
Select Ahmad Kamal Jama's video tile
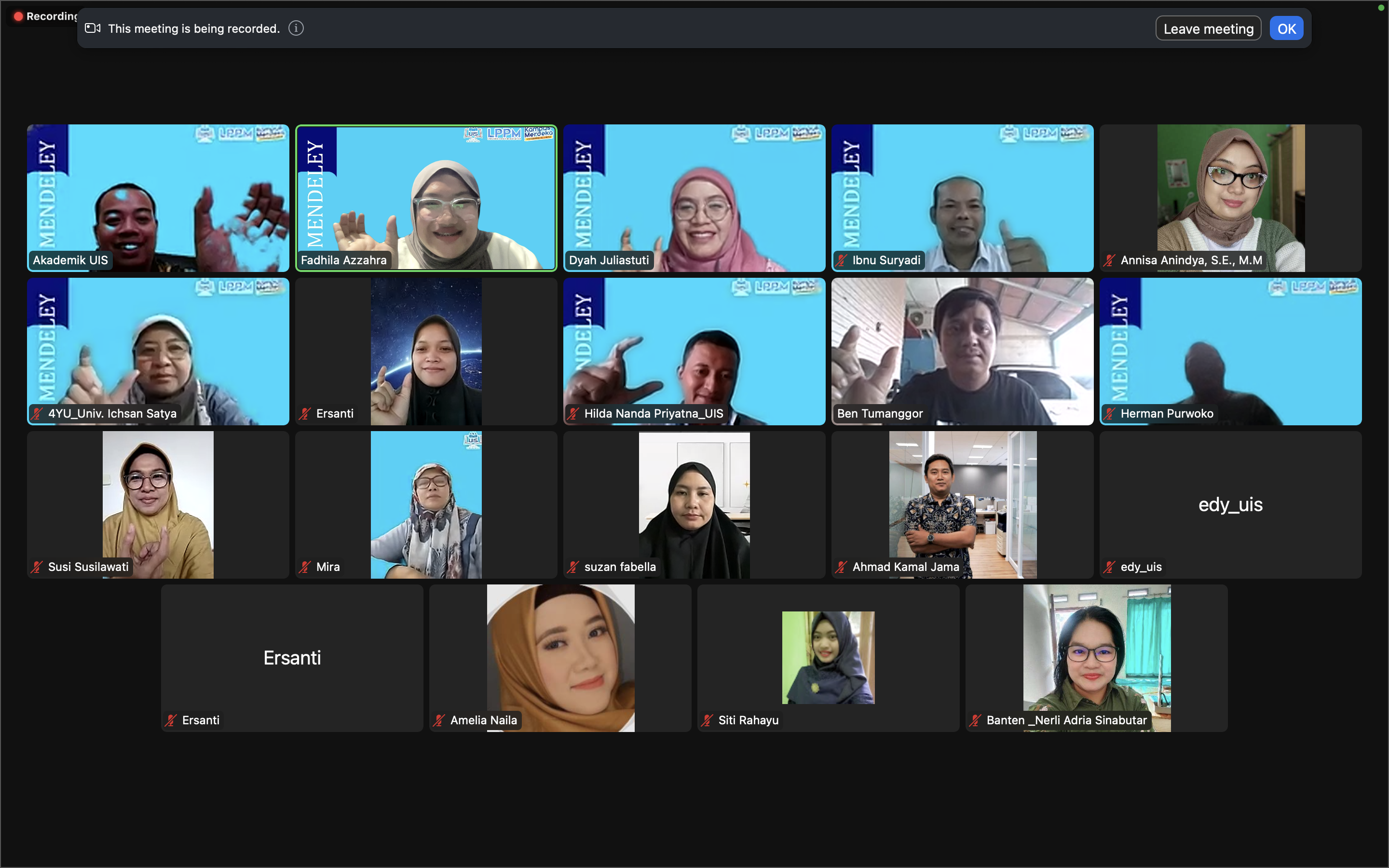coord(962,504)
